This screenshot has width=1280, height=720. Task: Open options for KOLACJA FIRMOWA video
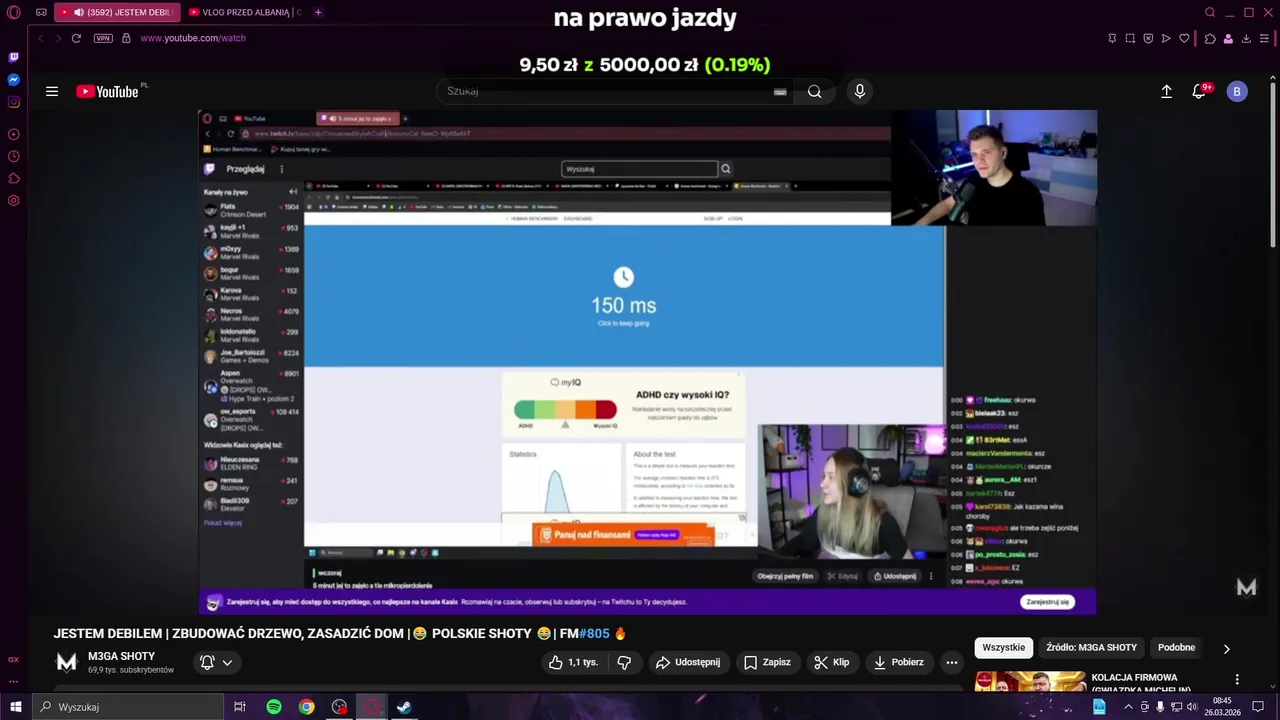click(1237, 680)
